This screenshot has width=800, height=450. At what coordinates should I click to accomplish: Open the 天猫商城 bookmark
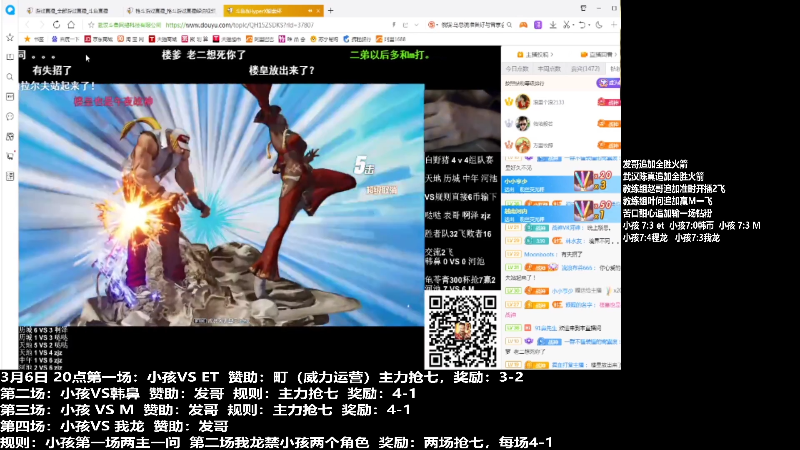pos(163,39)
